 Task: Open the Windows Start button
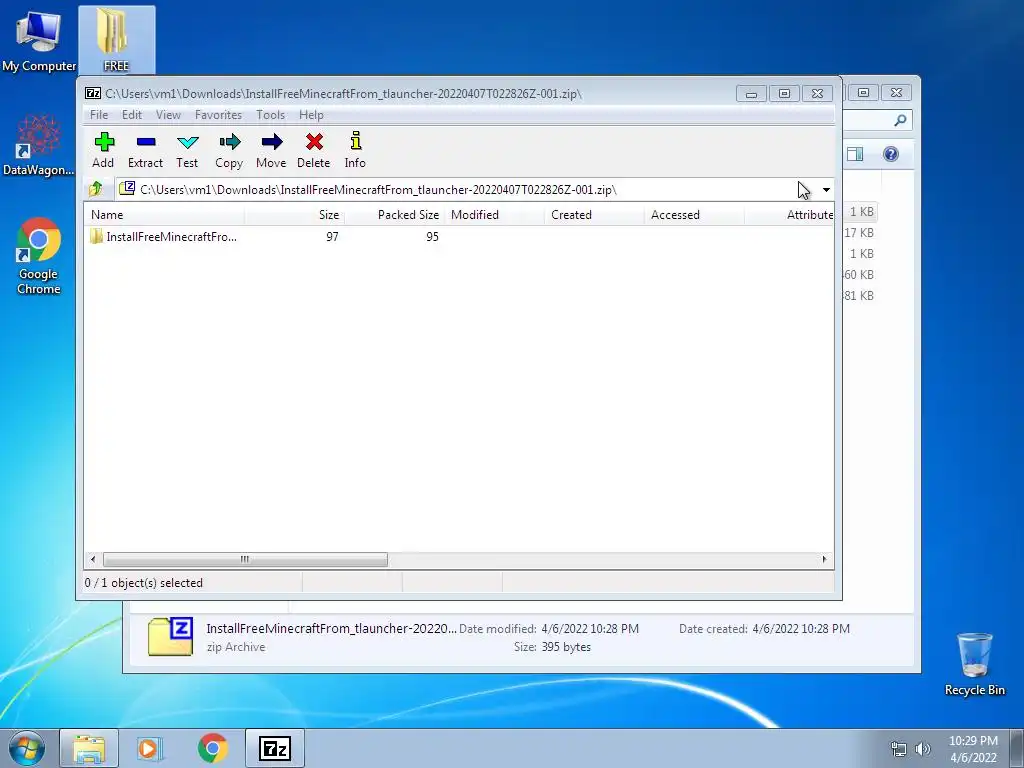click(x=27, y=748)
